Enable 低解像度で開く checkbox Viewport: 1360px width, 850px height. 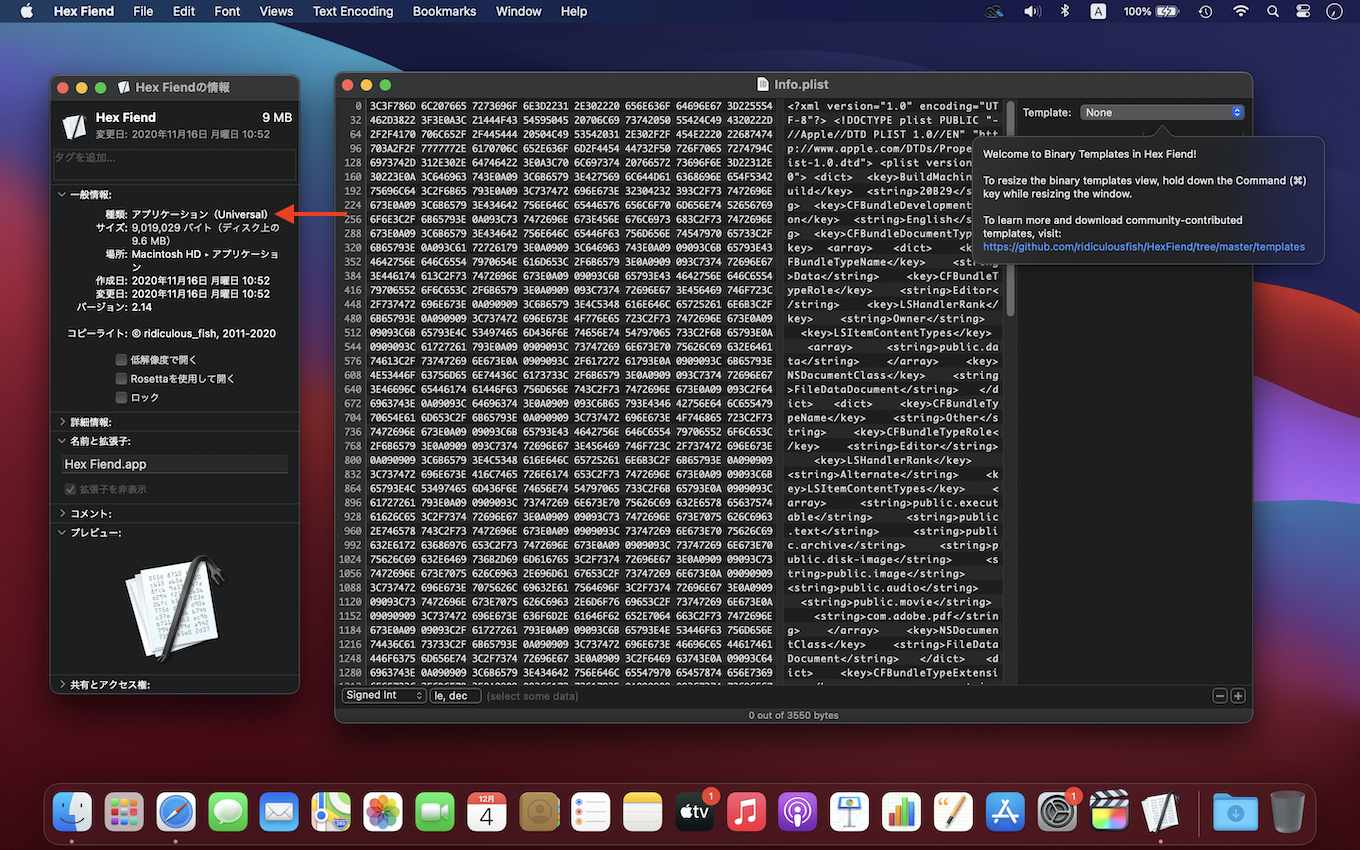click(121, 360)
